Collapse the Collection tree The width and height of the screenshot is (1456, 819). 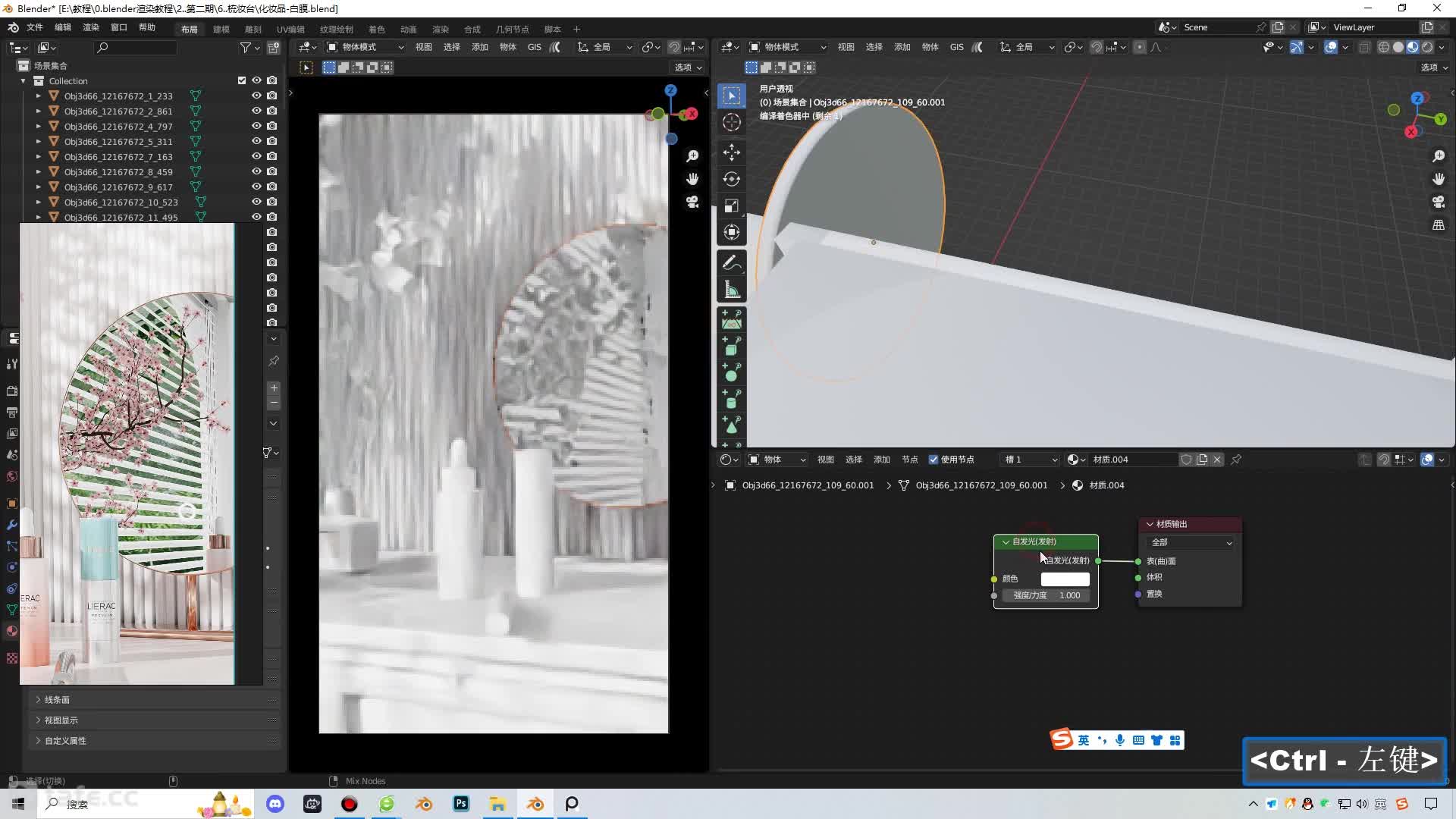tap(24, 81)
